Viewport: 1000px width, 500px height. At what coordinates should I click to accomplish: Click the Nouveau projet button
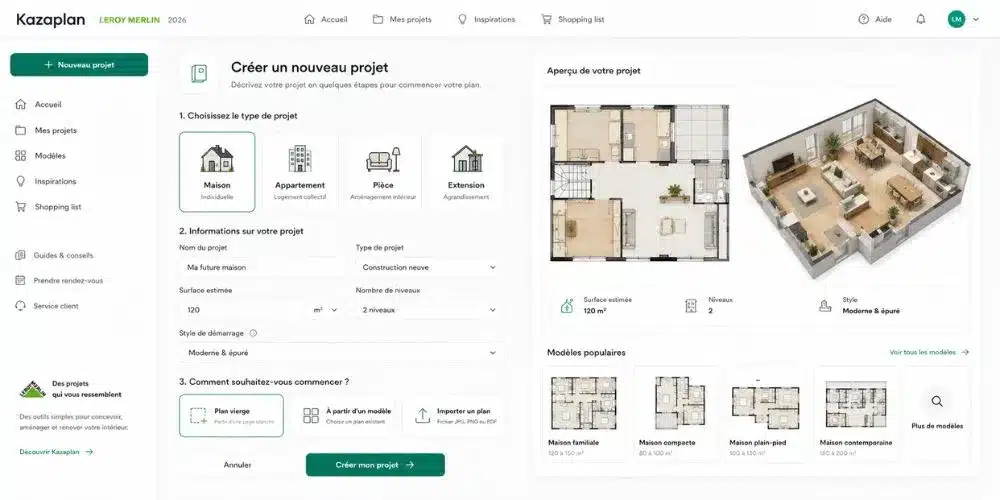[x=79, y=64]
